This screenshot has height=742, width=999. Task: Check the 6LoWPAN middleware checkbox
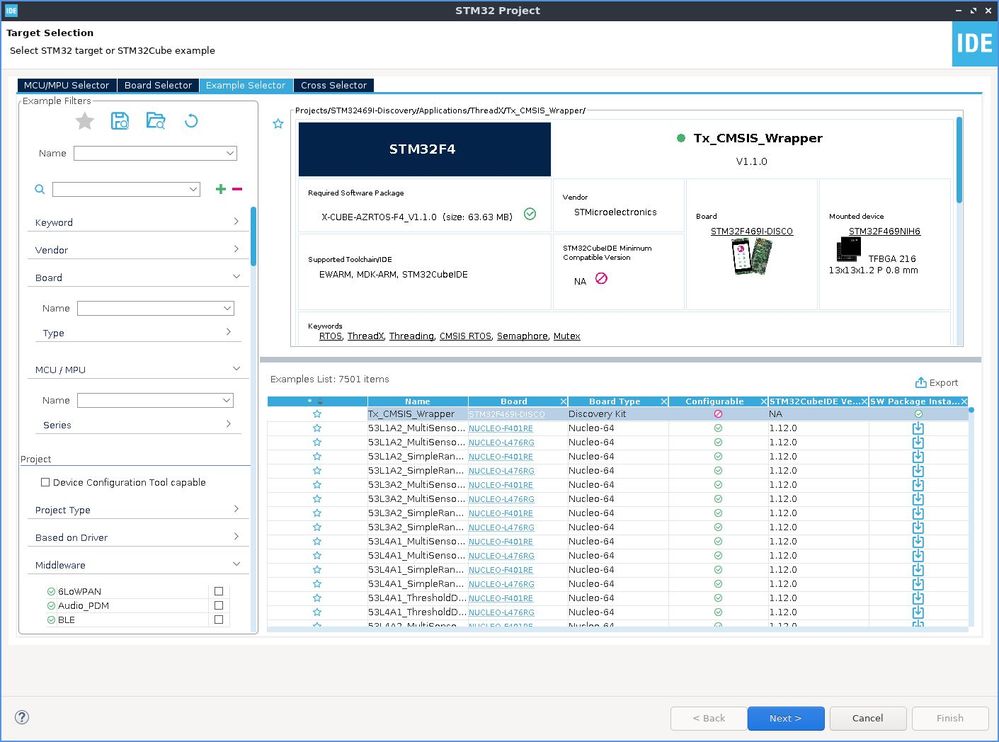point(219,591)
